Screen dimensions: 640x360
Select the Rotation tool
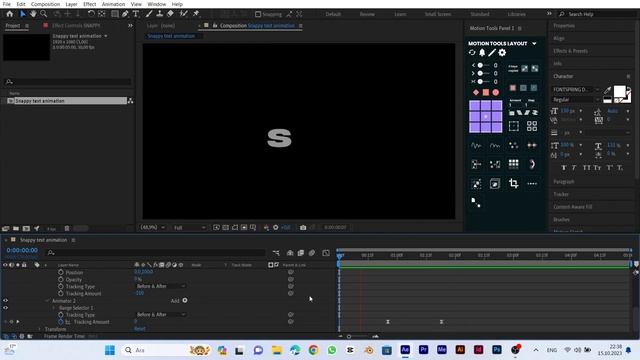tap(91, 14)
